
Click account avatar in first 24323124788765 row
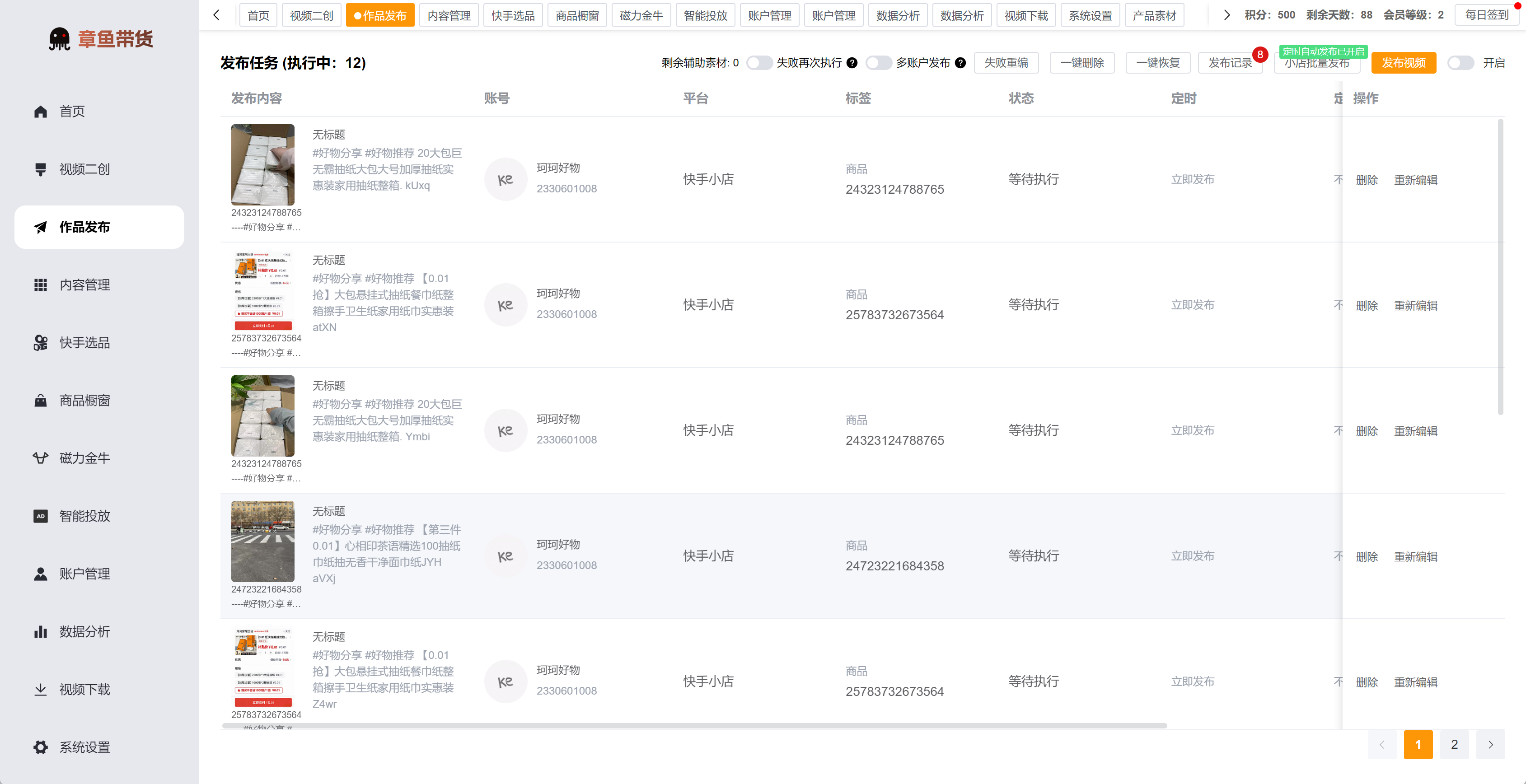click(x=506, y=179)
